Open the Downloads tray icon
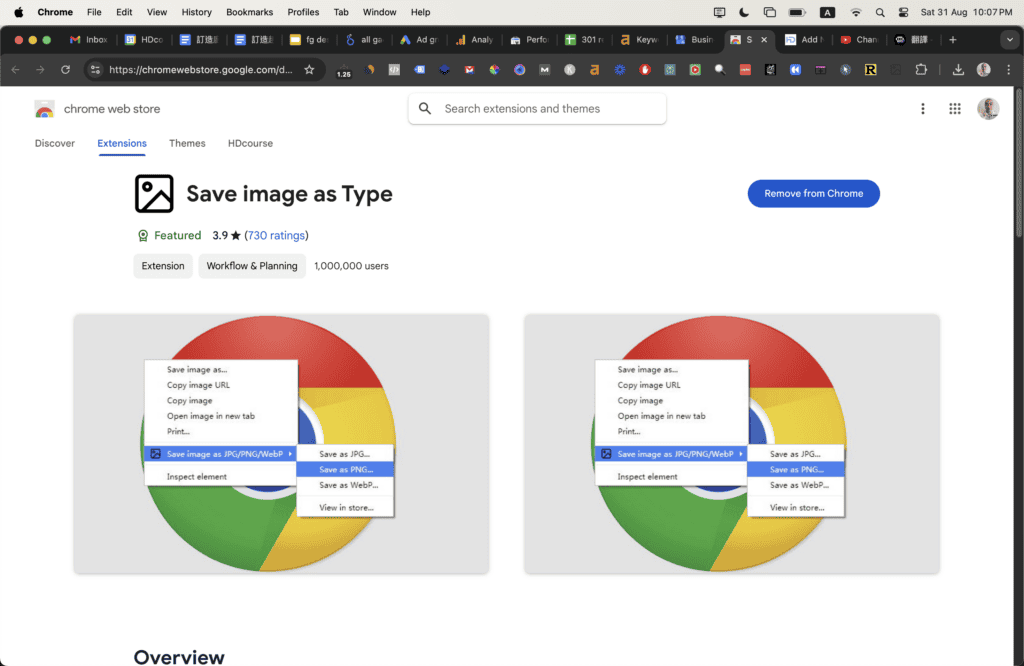 tap(958, 70)
